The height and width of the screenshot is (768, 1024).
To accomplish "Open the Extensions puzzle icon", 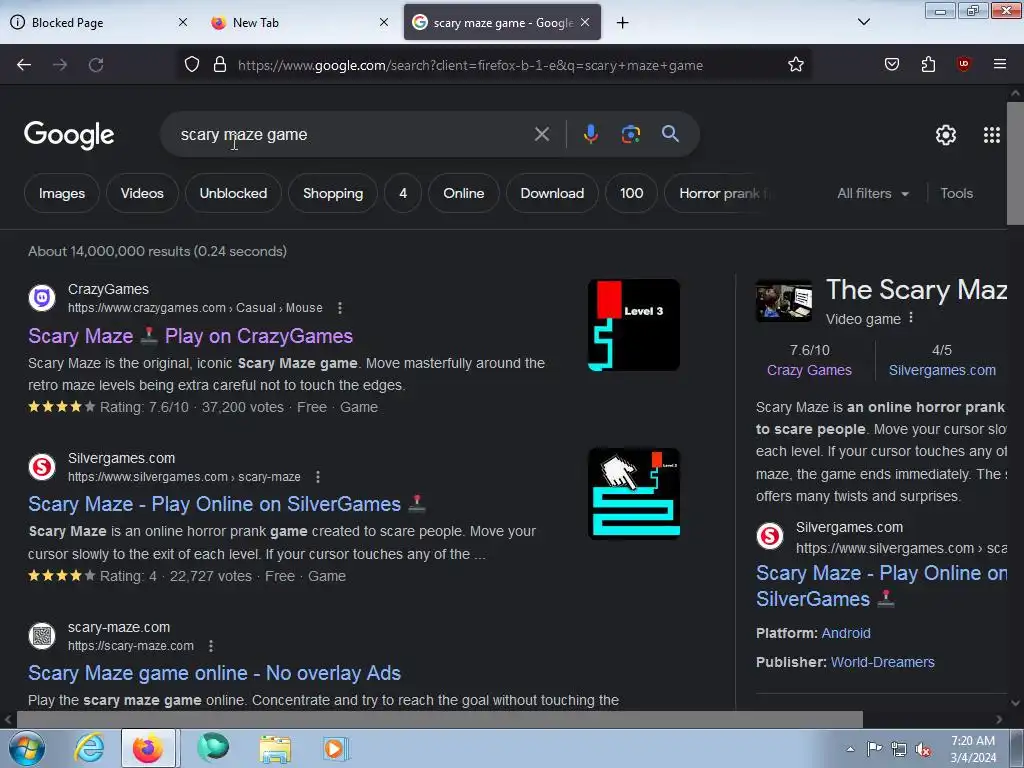I will (x=928, y=65).
